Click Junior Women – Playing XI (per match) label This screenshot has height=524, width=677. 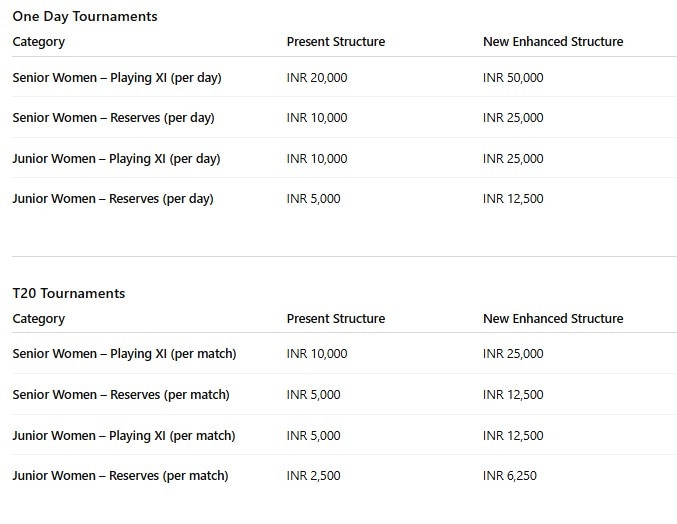(124, 436)
